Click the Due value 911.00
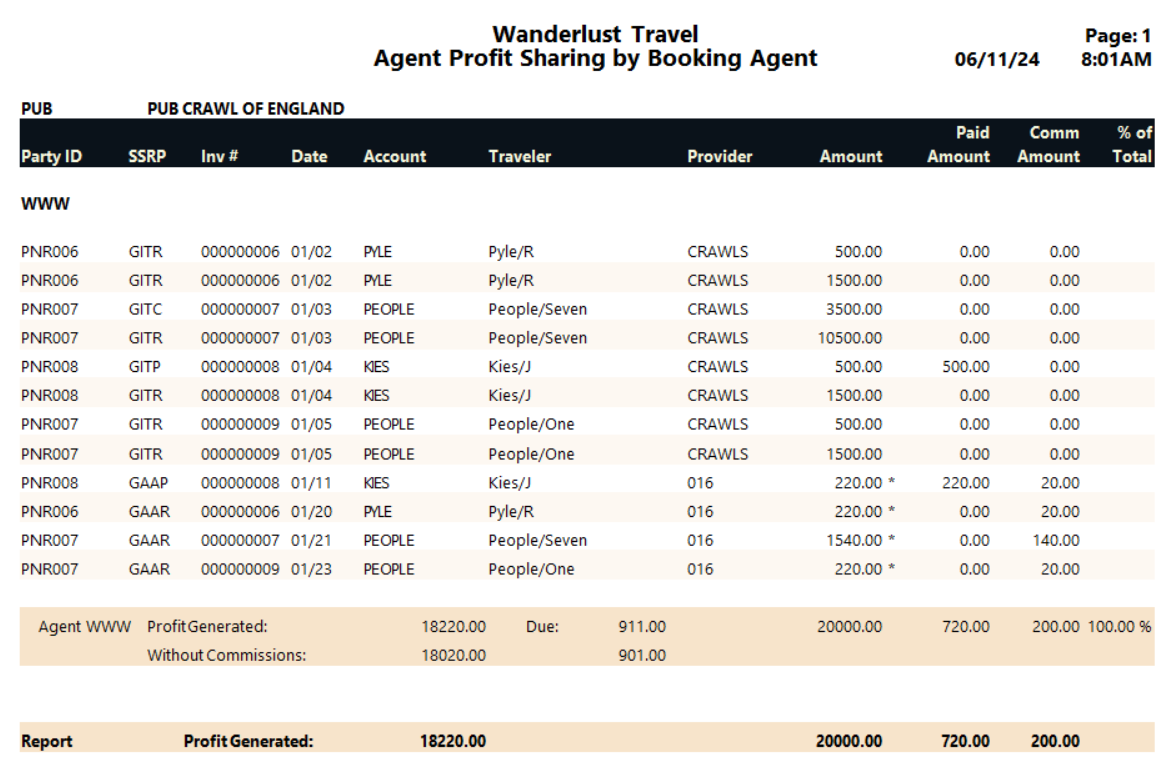Screen dimensions: 1172x765 pos(642,627)
